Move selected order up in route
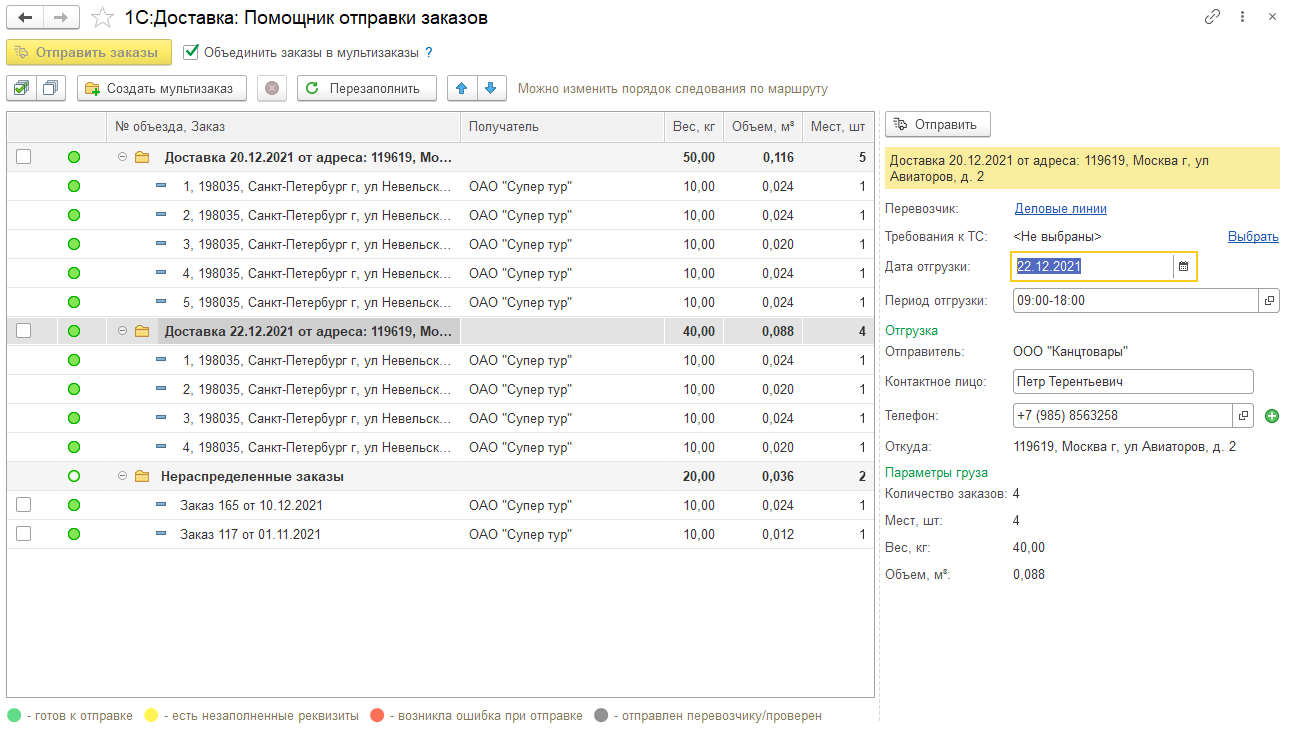Image resolution: width=1289 pixels, height=734 pixels. (461, 88)
